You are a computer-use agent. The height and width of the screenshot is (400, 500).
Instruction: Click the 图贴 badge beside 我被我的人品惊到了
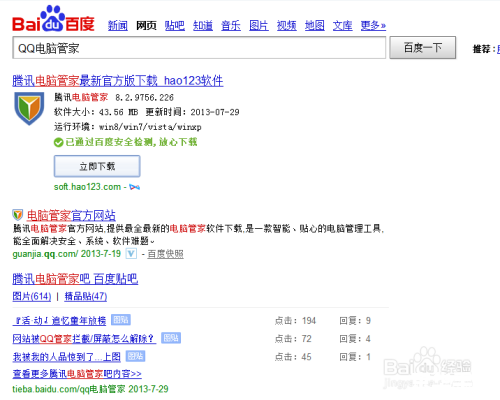click(x=135, y=356)
